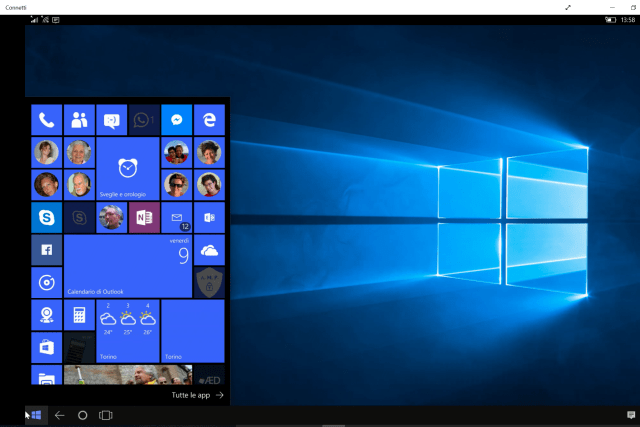Launch the Messaging tile
Screen dimensions: 640x427
click(111, 120)
